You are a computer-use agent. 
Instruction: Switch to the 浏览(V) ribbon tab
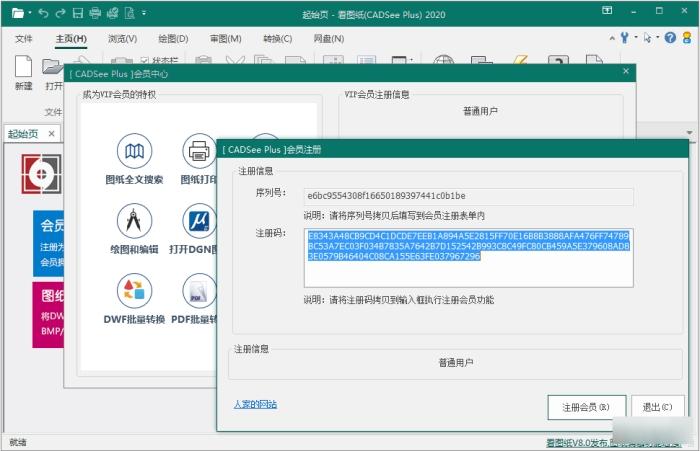click(122, 39)
